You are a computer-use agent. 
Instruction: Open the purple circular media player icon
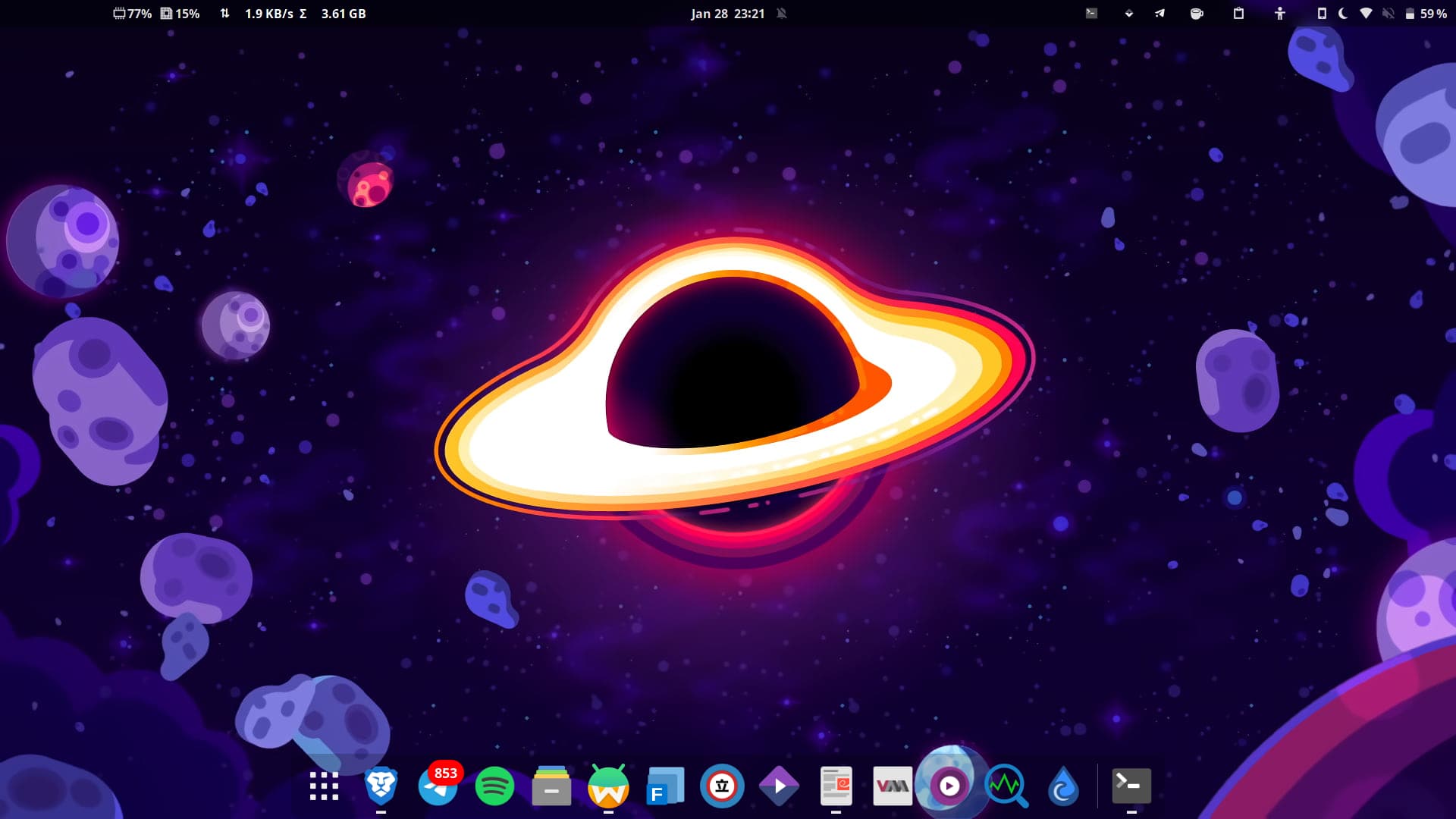pos(949,786)
